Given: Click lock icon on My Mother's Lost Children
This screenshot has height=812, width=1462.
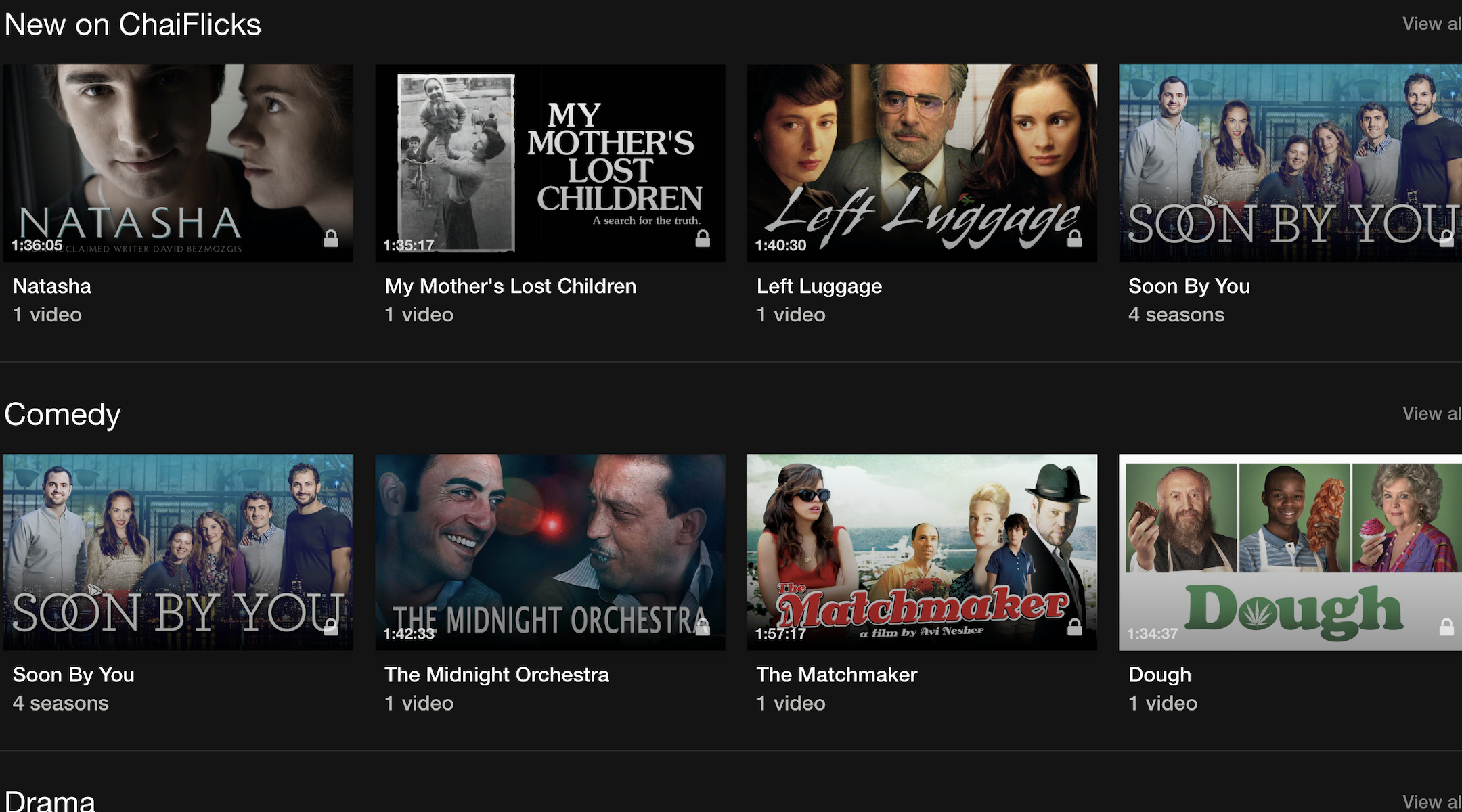Looking at the screenshot, I should pyautogui.click(x=703, y=239).
